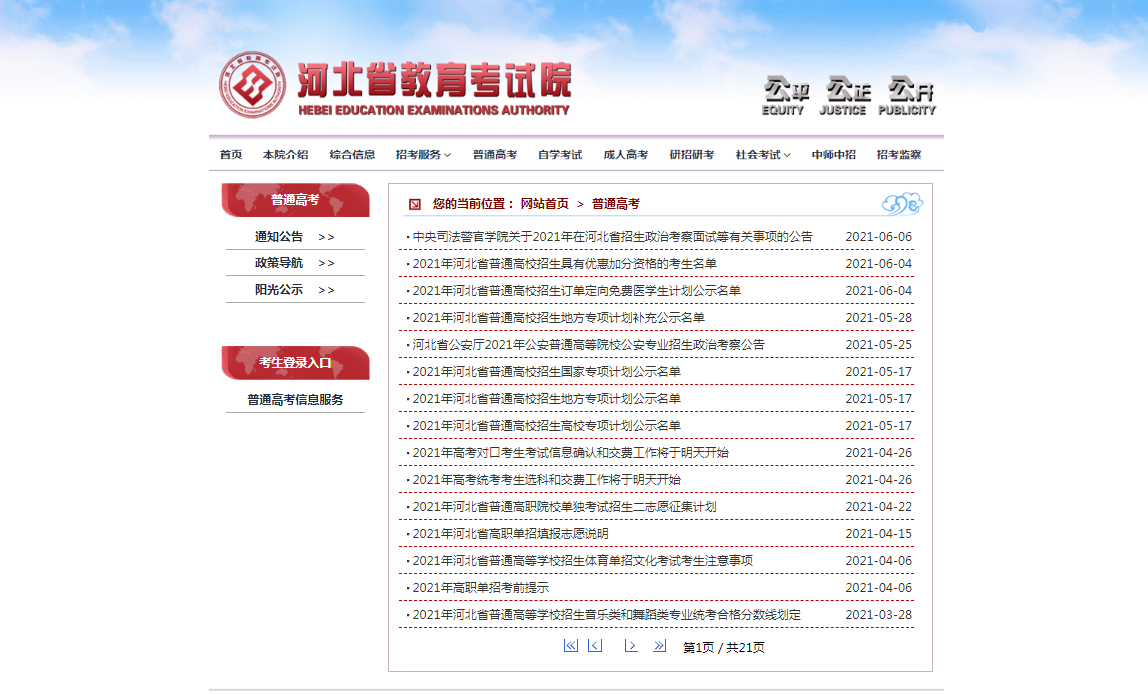Viewport: 1148px width, 695px height.
Task: Select 自学考试 in the navigation bar
Action: [x=560, y=155]
